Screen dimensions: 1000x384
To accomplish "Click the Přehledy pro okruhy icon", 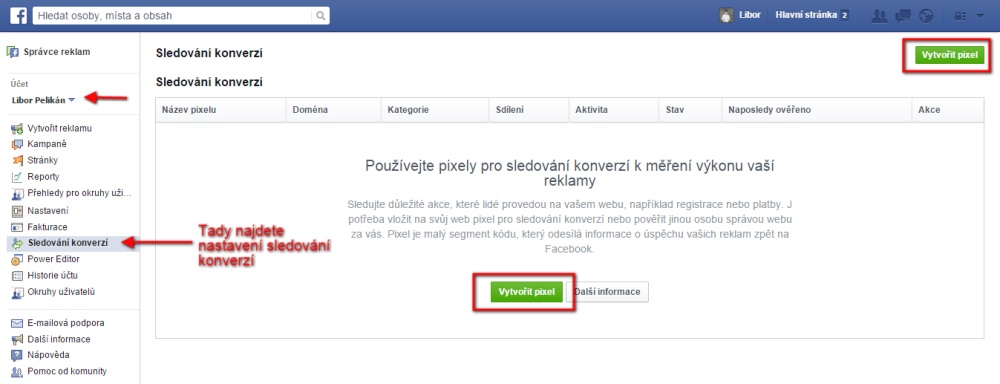I will [17, 194].
